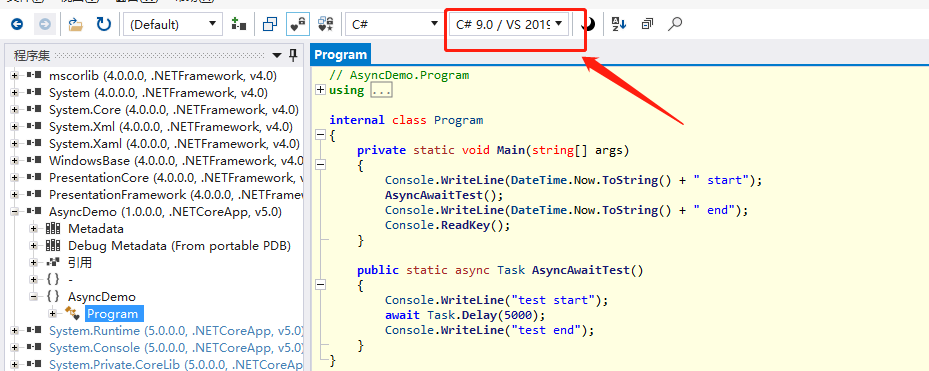
Task: Select System.Runtime assembly in the tree
Action: [x=176, y=331]
